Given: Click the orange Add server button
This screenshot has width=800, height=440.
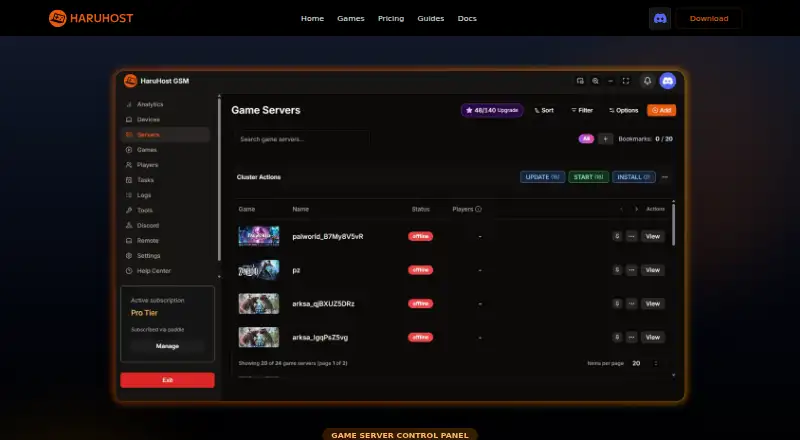Looking at the screenshot, I should (661, 110).
